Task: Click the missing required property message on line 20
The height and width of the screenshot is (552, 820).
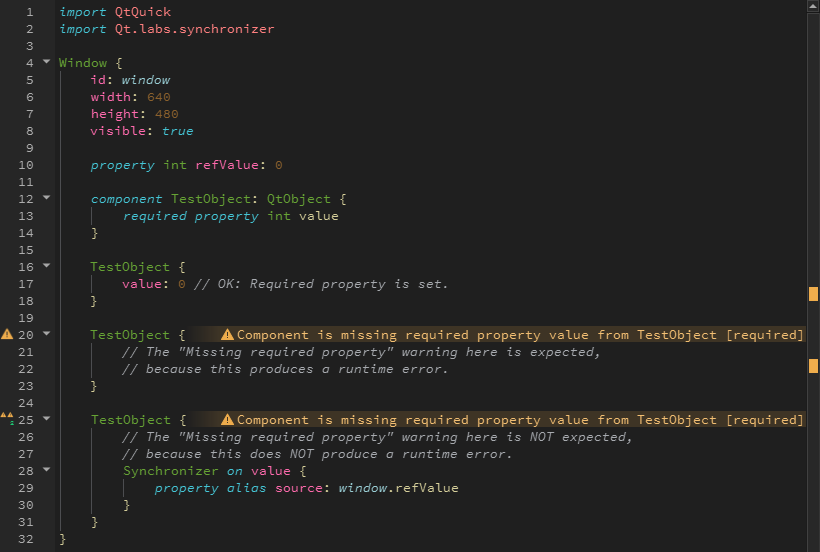Action: click(x=520, y=335)
